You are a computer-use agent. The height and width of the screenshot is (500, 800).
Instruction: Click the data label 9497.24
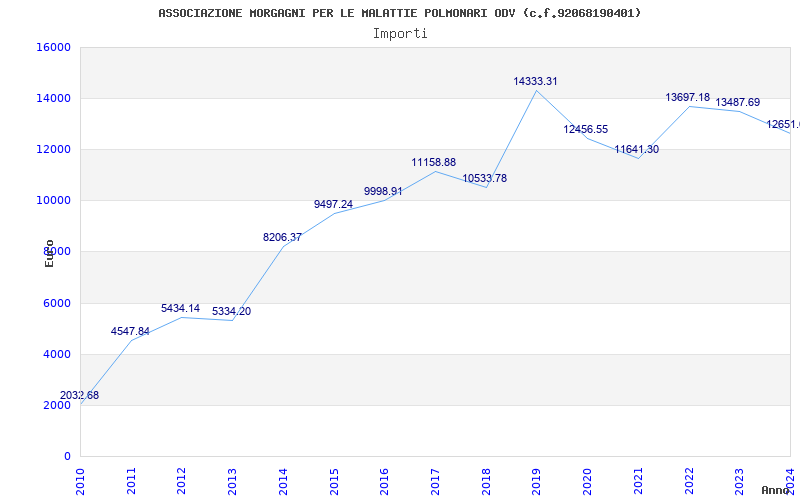coord(333,204)
